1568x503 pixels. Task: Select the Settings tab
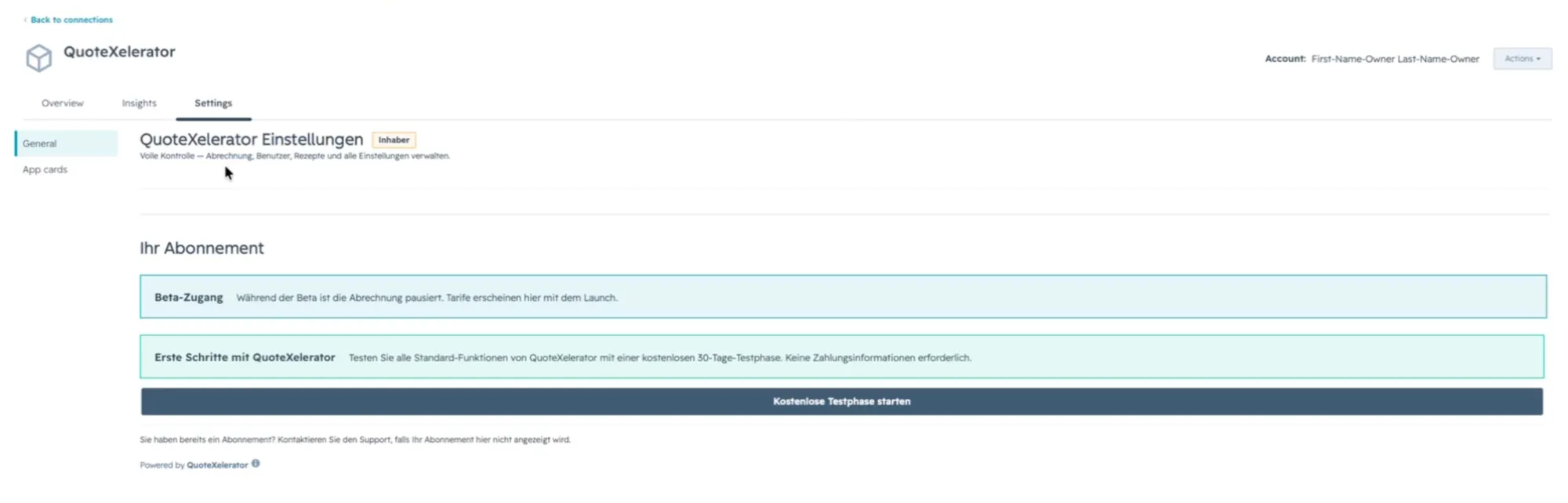[213, 103]
